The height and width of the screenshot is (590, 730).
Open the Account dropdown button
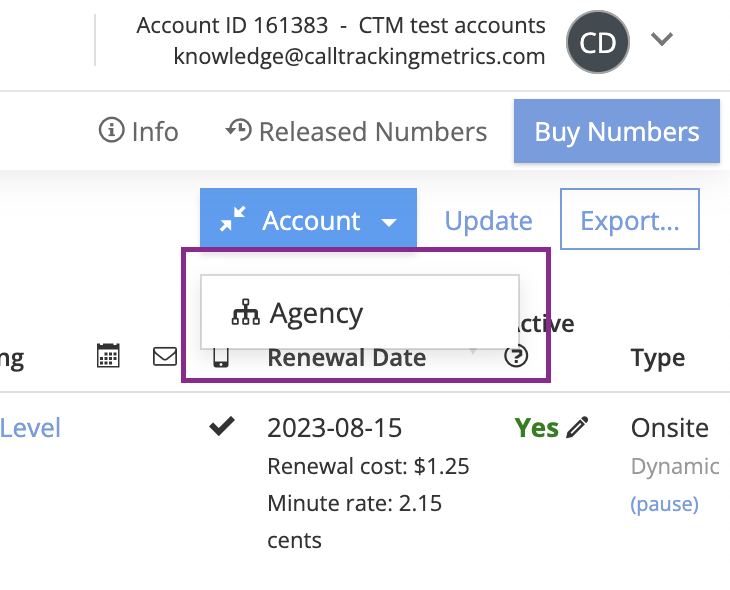[x=308, y=218]
